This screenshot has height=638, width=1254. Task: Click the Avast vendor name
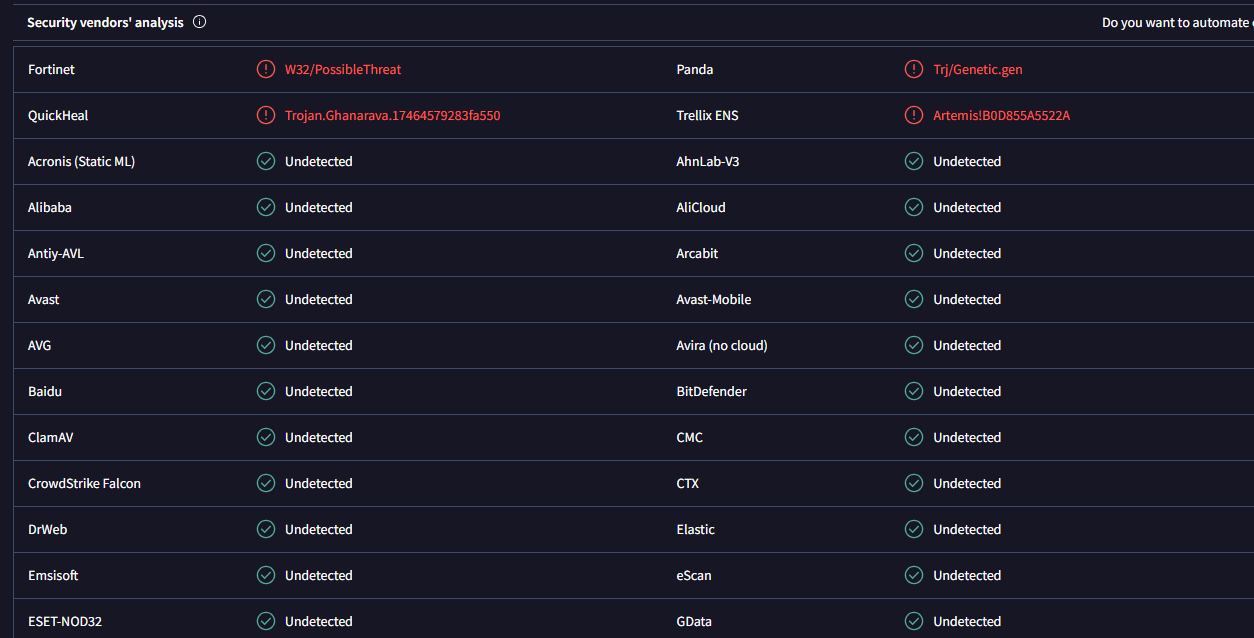pyautogui.click(x=44, y=299)
